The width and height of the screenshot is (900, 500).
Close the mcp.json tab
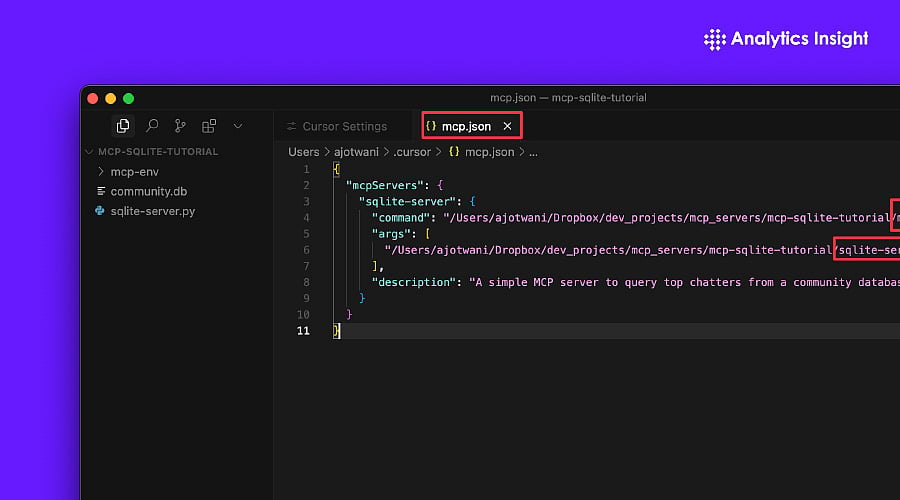pyautogui.click(x=507, y=126)
